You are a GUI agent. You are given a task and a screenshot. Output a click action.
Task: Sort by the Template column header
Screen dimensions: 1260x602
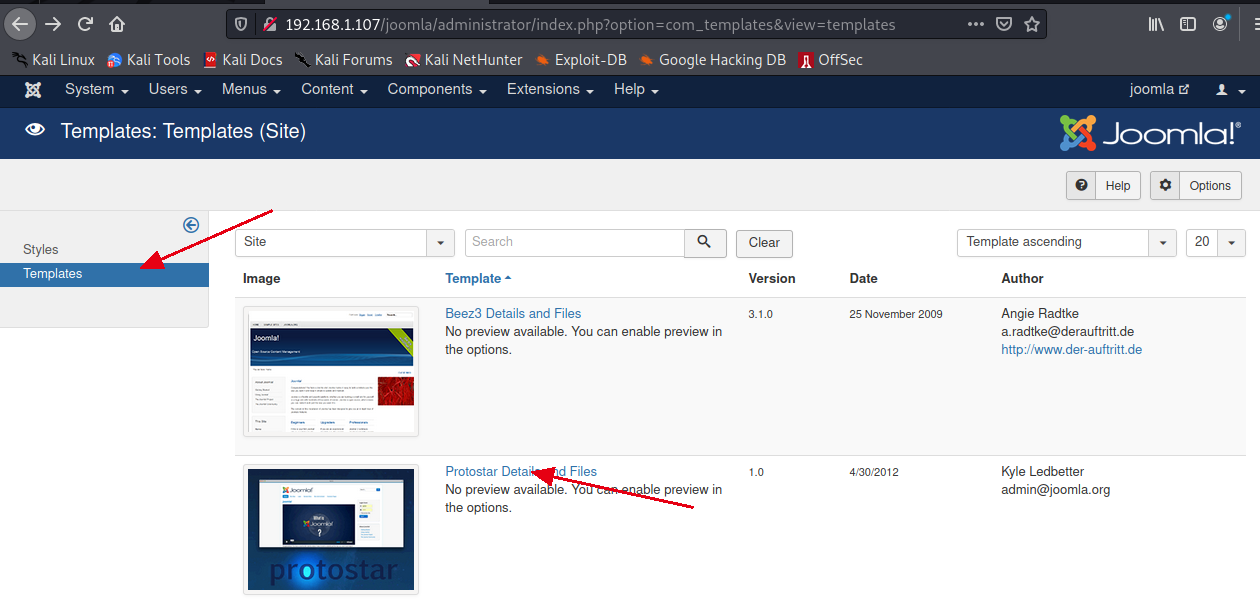[478, 278]
